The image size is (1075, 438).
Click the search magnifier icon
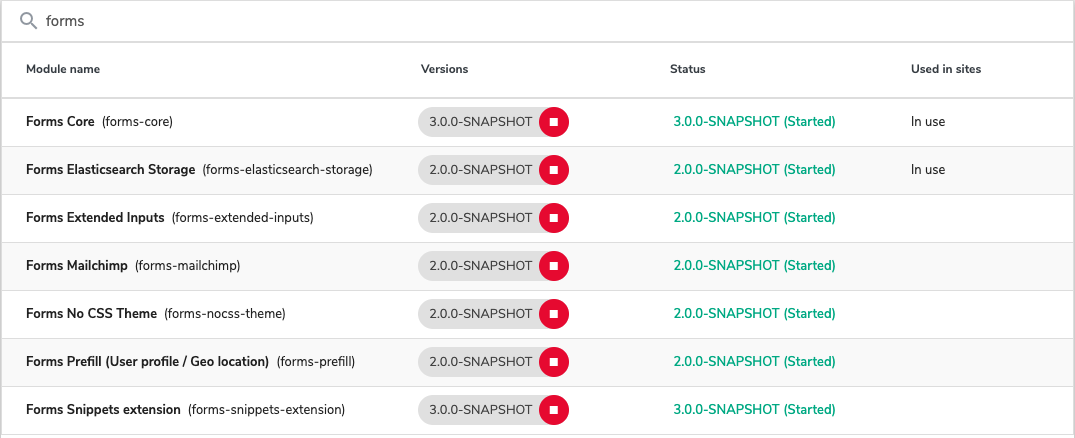coord(28,21)
